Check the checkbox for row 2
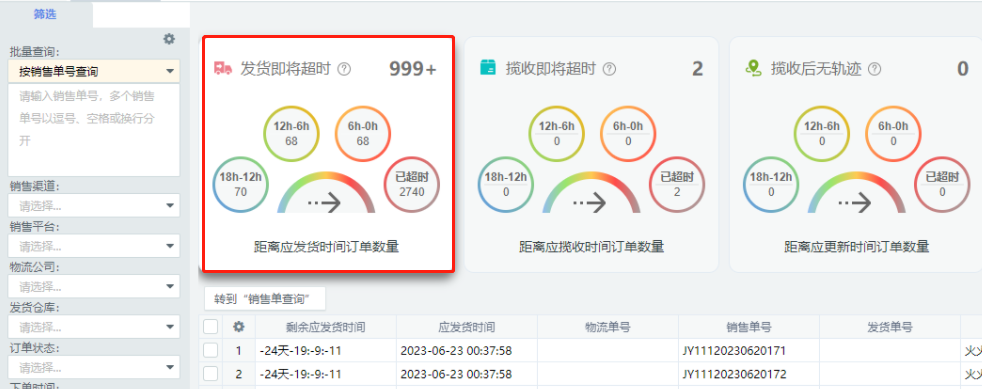 [x=211, y=374]
